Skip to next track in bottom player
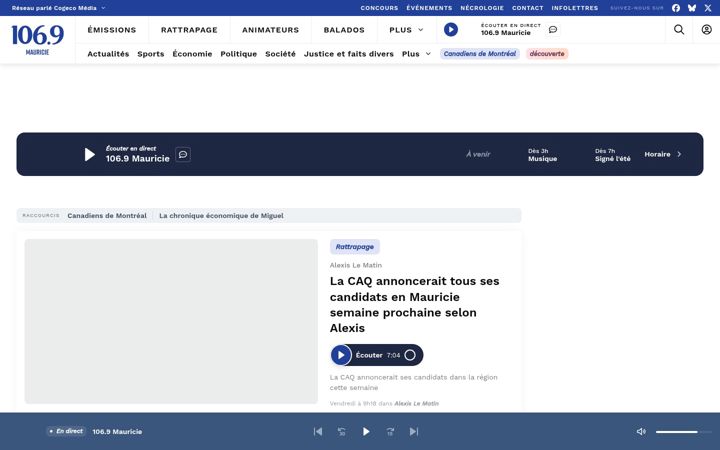 click(x=414, y=431)
